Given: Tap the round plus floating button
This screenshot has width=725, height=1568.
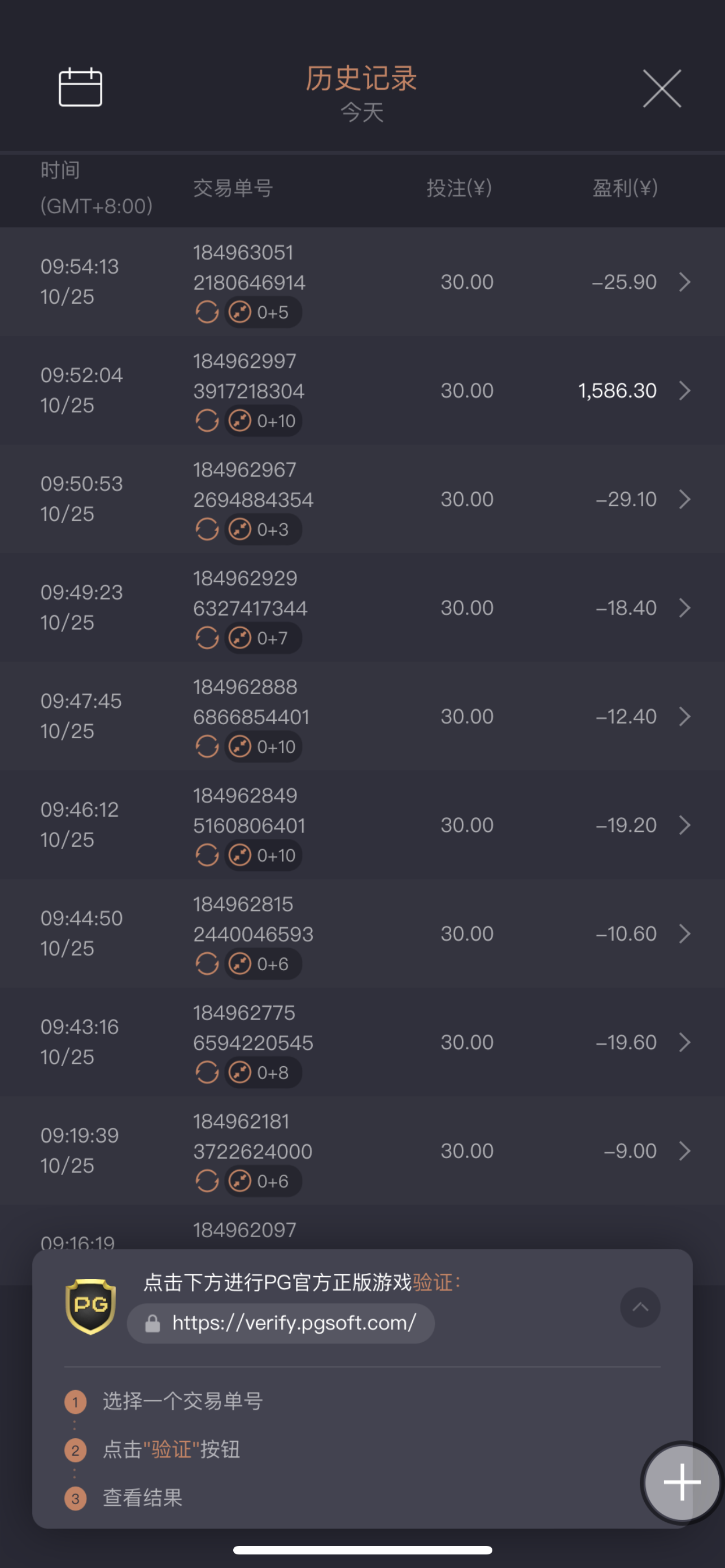Looking at the screenshot, I should (x=682, y=1482).
